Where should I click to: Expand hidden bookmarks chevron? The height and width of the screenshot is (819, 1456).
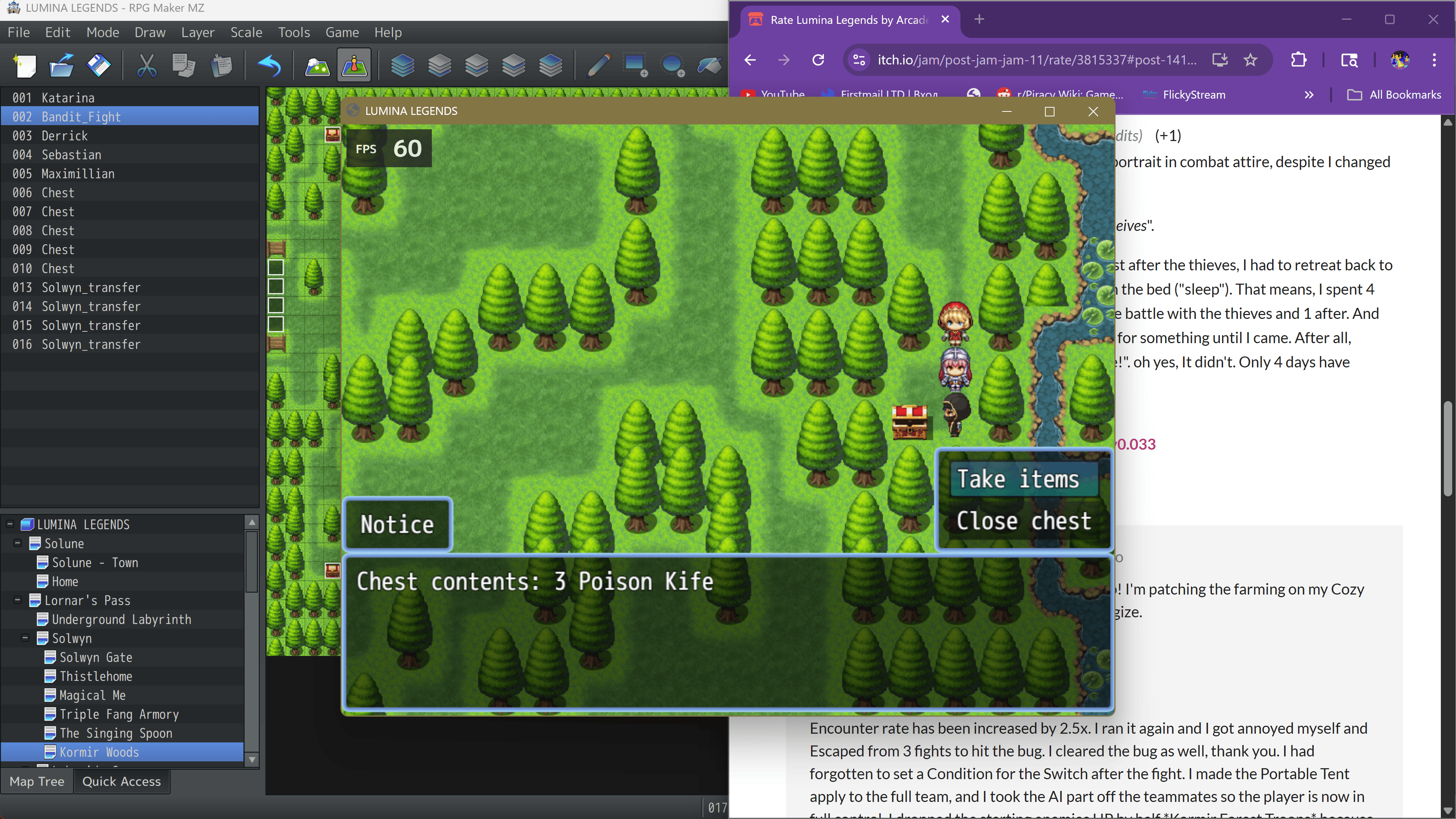coord(1309,95)
